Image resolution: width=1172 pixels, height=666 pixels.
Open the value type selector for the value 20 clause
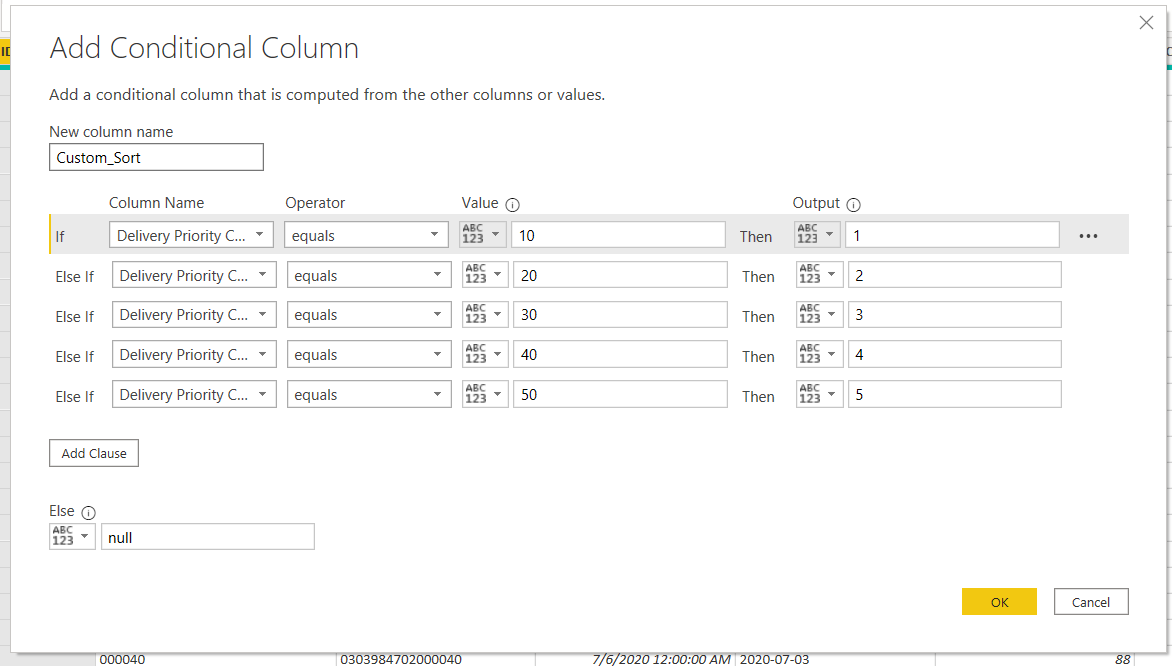485,274
